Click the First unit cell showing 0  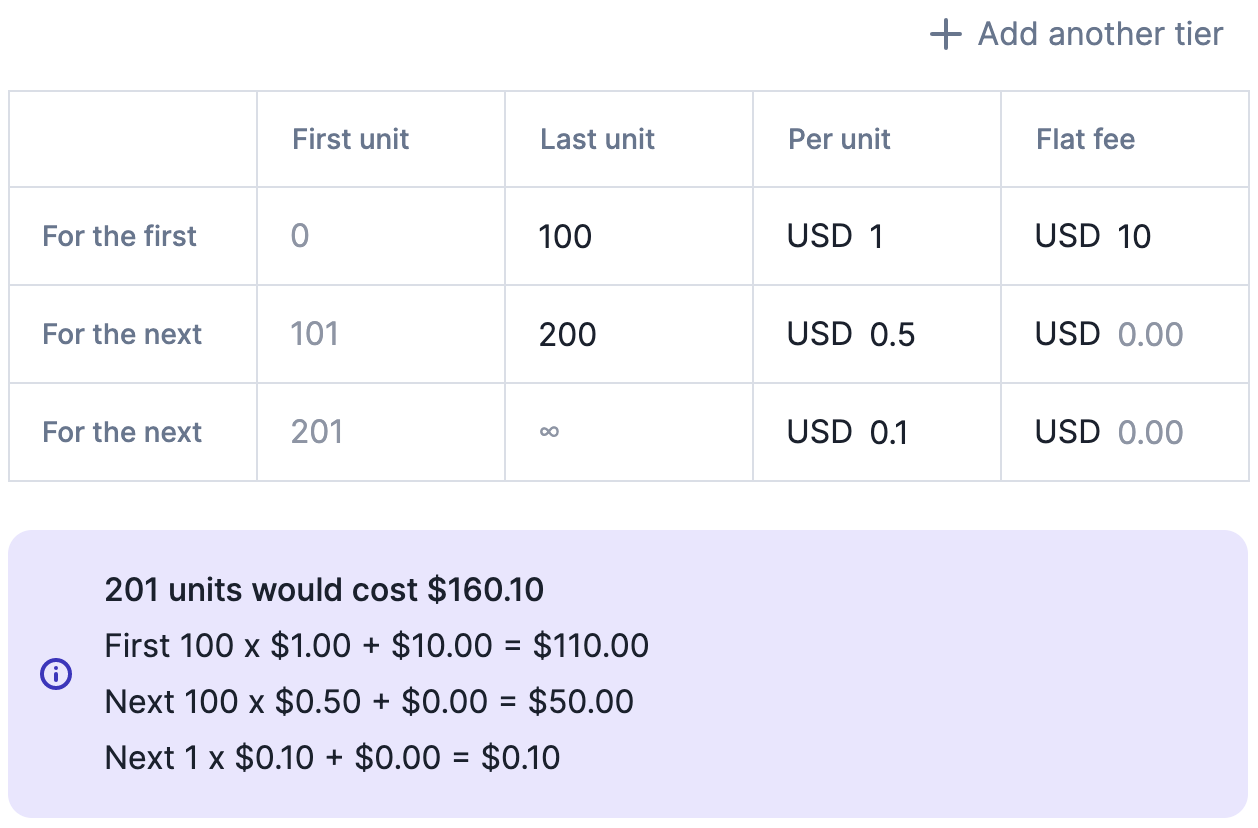[x=381, y=236]
